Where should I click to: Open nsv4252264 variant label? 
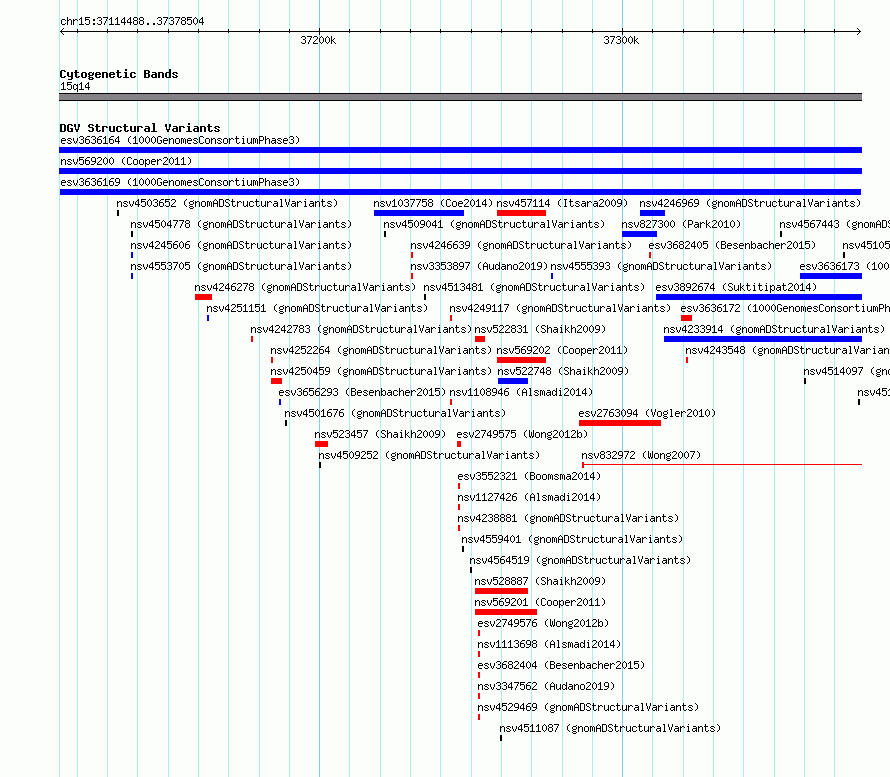coord(381,350)
